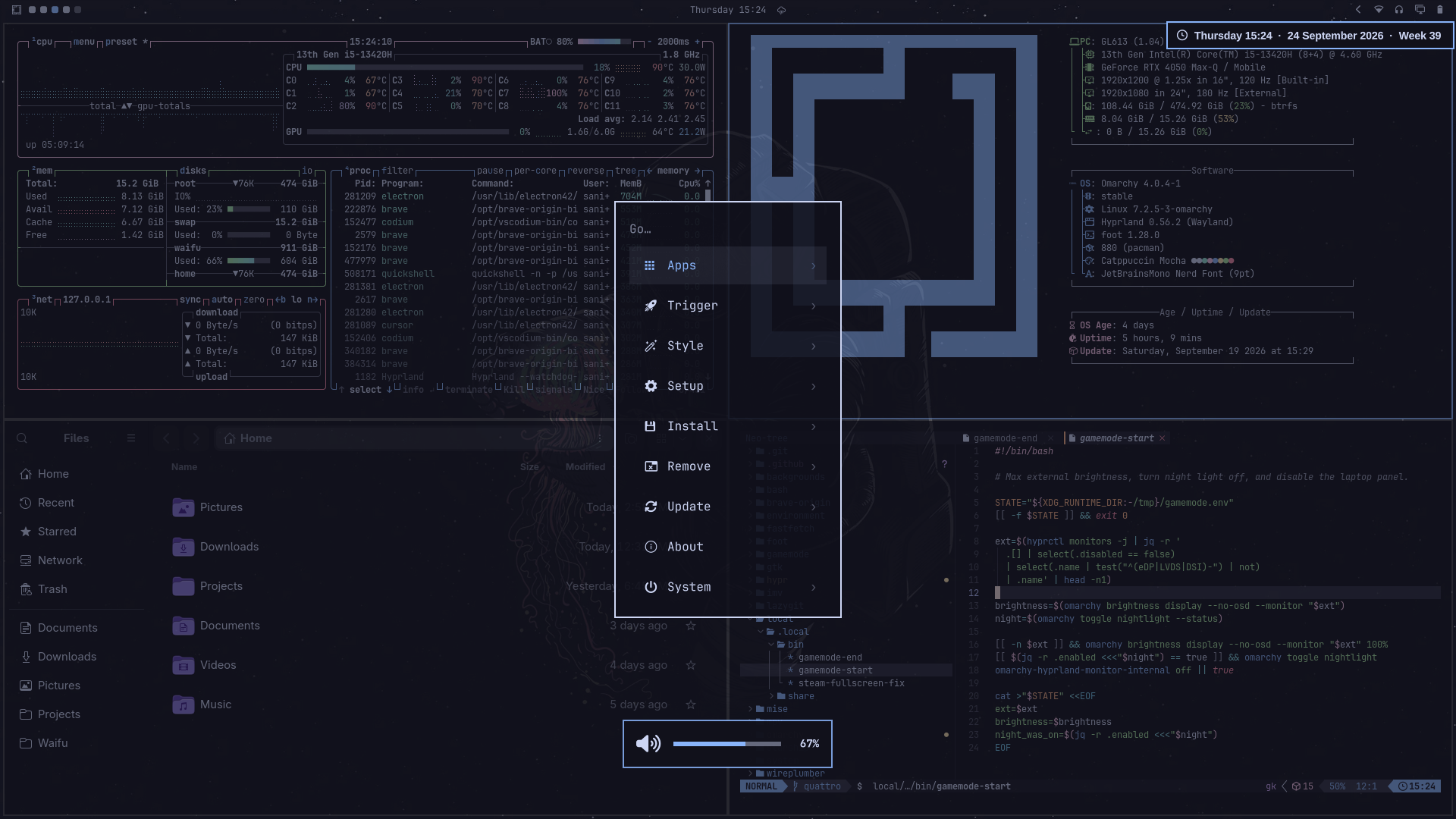Viewport: 1456px width, 819px height.
Task: Expand the Trigger submenu arrow
Action: 813,306
